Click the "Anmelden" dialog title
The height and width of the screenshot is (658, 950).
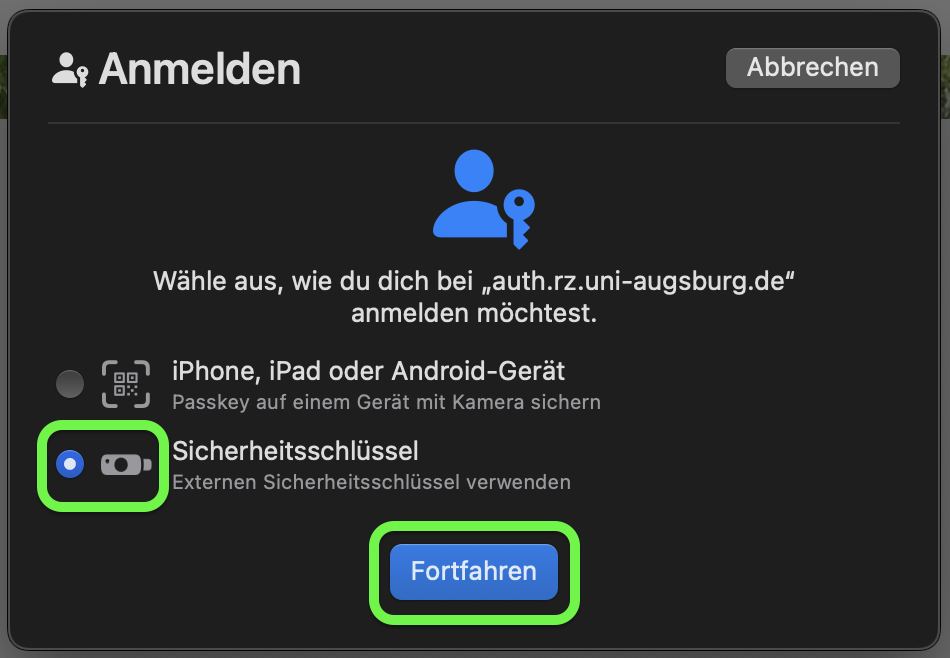pos(199,69)
